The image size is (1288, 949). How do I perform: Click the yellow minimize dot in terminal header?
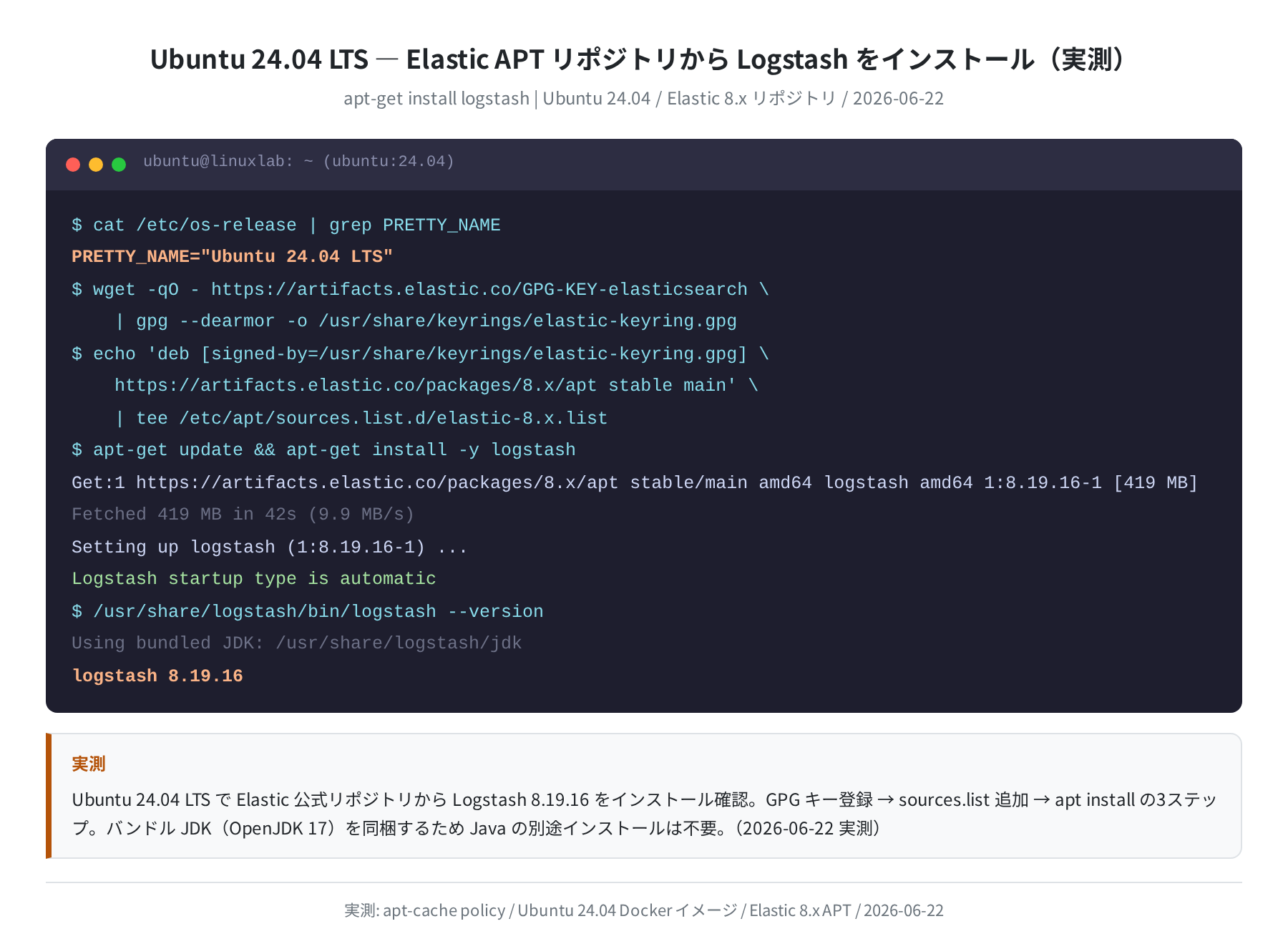click(96, 165)
